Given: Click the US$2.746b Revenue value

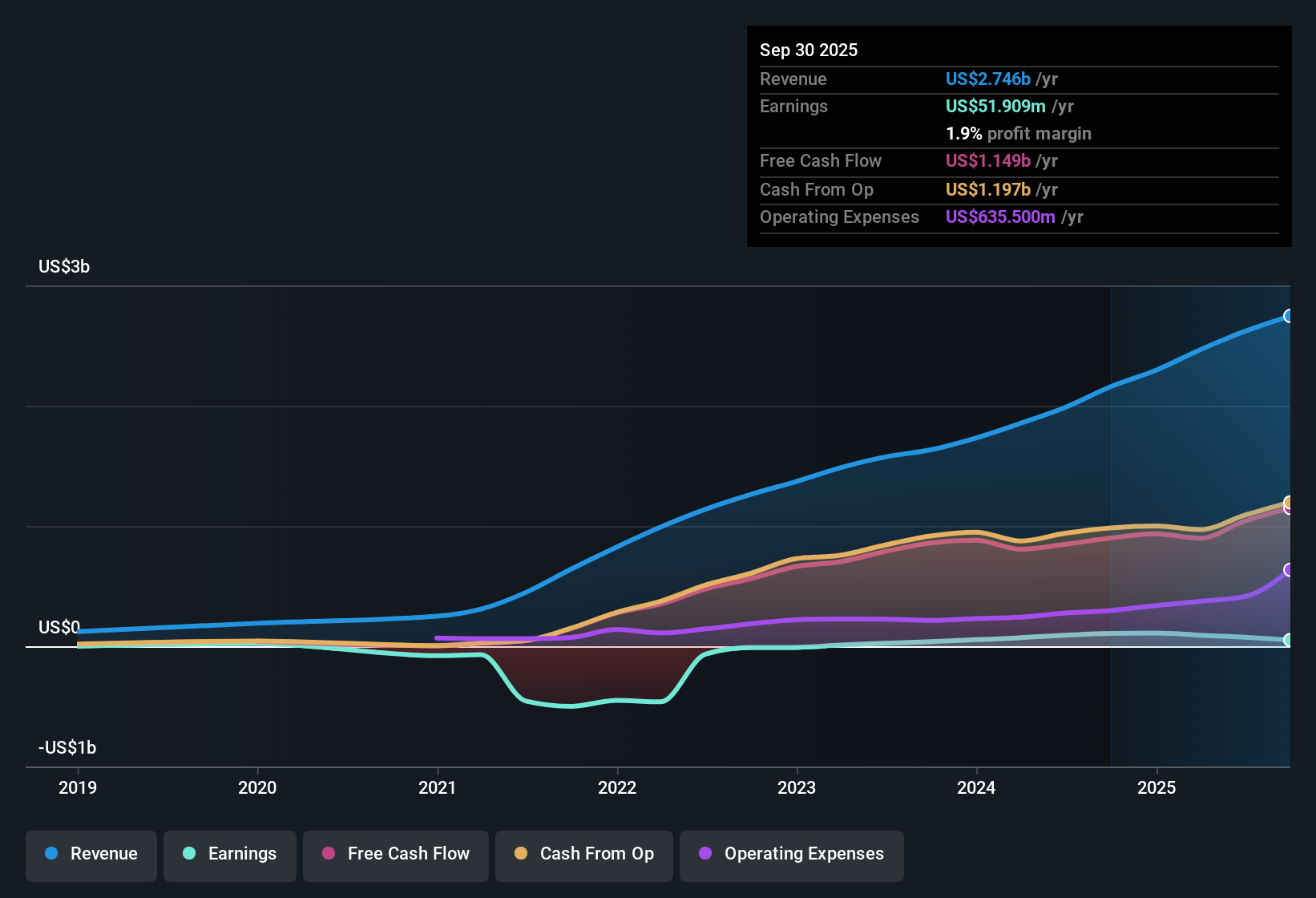Looking at the screenshot, I should coord(987,79).
